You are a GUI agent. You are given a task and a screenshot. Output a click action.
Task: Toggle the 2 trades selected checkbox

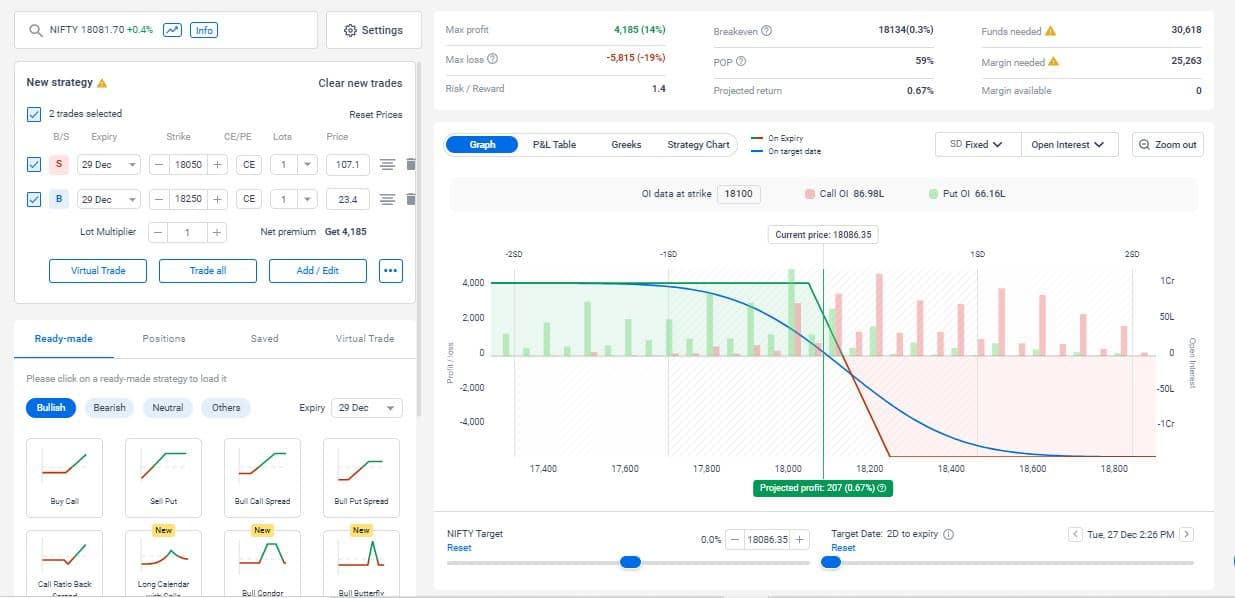point(33,113)
